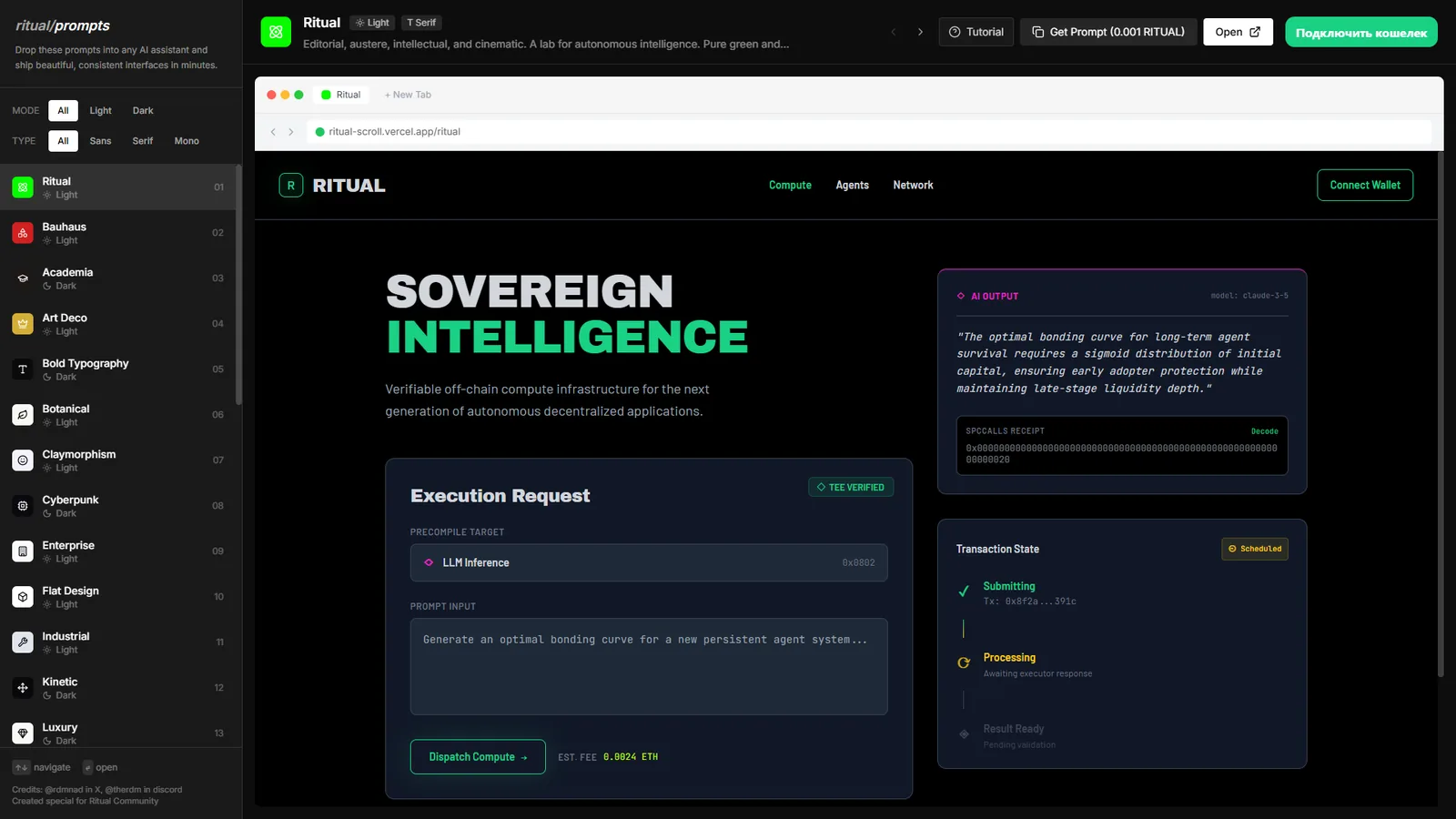Select the Bauhaus red icon

[23, 233]
